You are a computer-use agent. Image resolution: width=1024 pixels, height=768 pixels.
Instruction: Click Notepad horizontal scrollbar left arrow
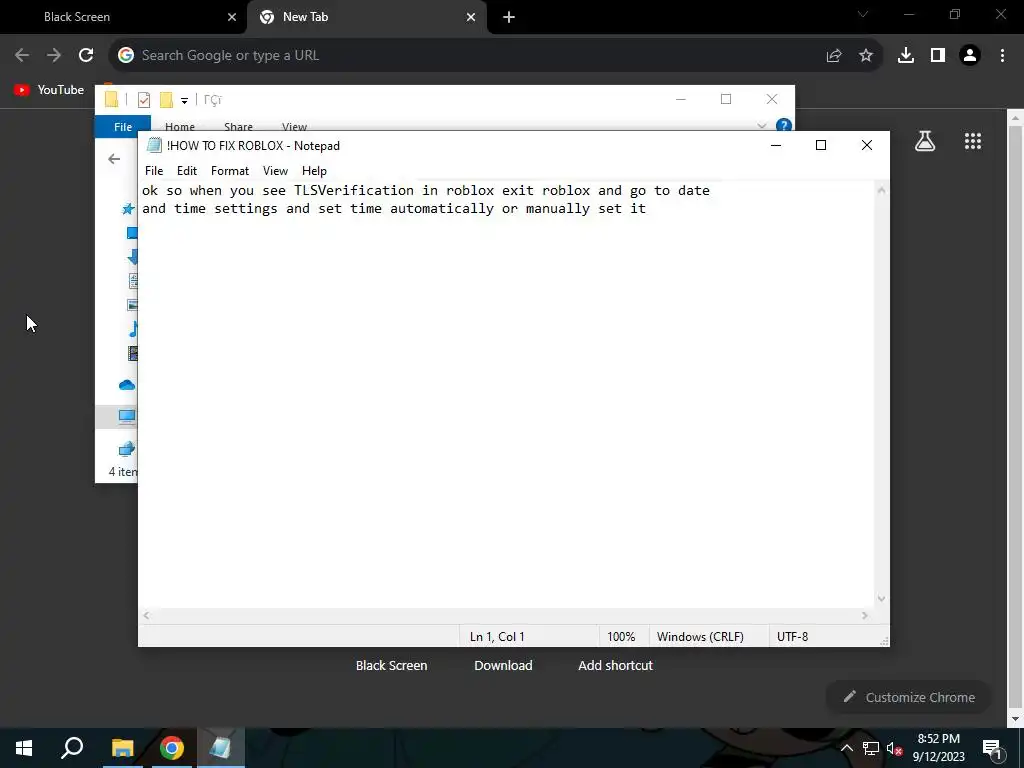click(x=147, y=615)
